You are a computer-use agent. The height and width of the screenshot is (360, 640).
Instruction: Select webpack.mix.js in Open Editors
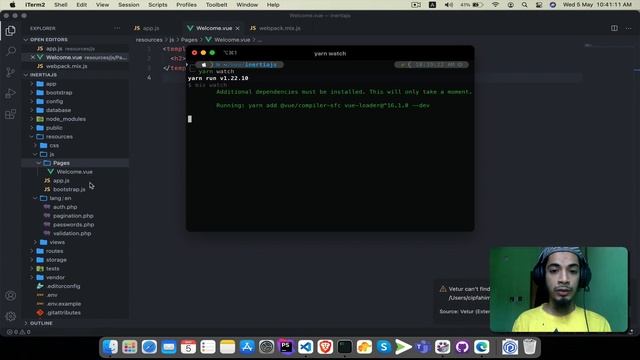click(x=67, y=66)
